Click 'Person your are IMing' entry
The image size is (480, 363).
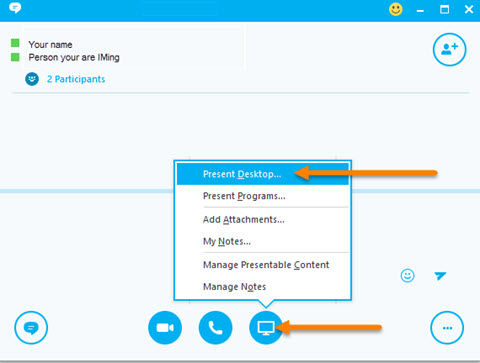click(x=74, y=57)
